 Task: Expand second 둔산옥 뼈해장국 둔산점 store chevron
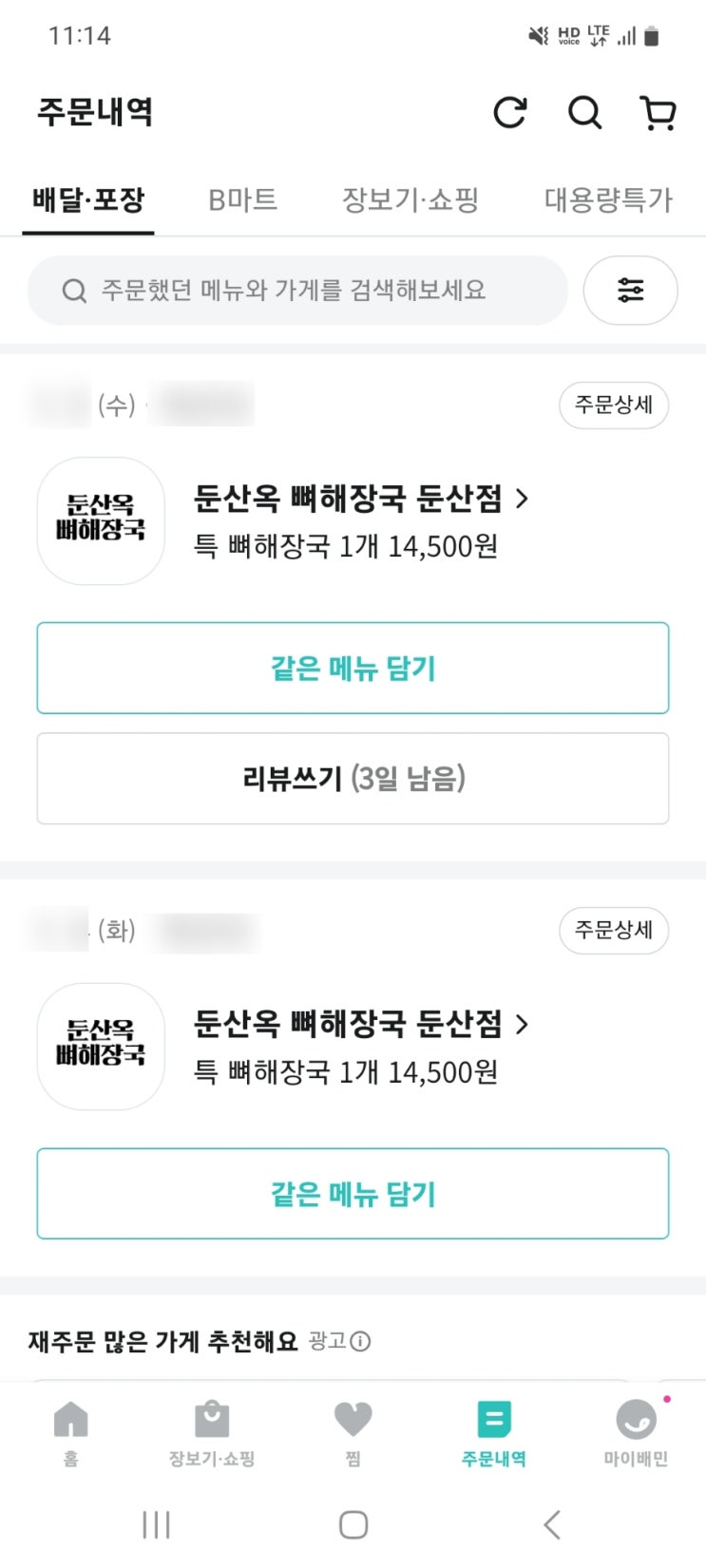coord(521,1024)
